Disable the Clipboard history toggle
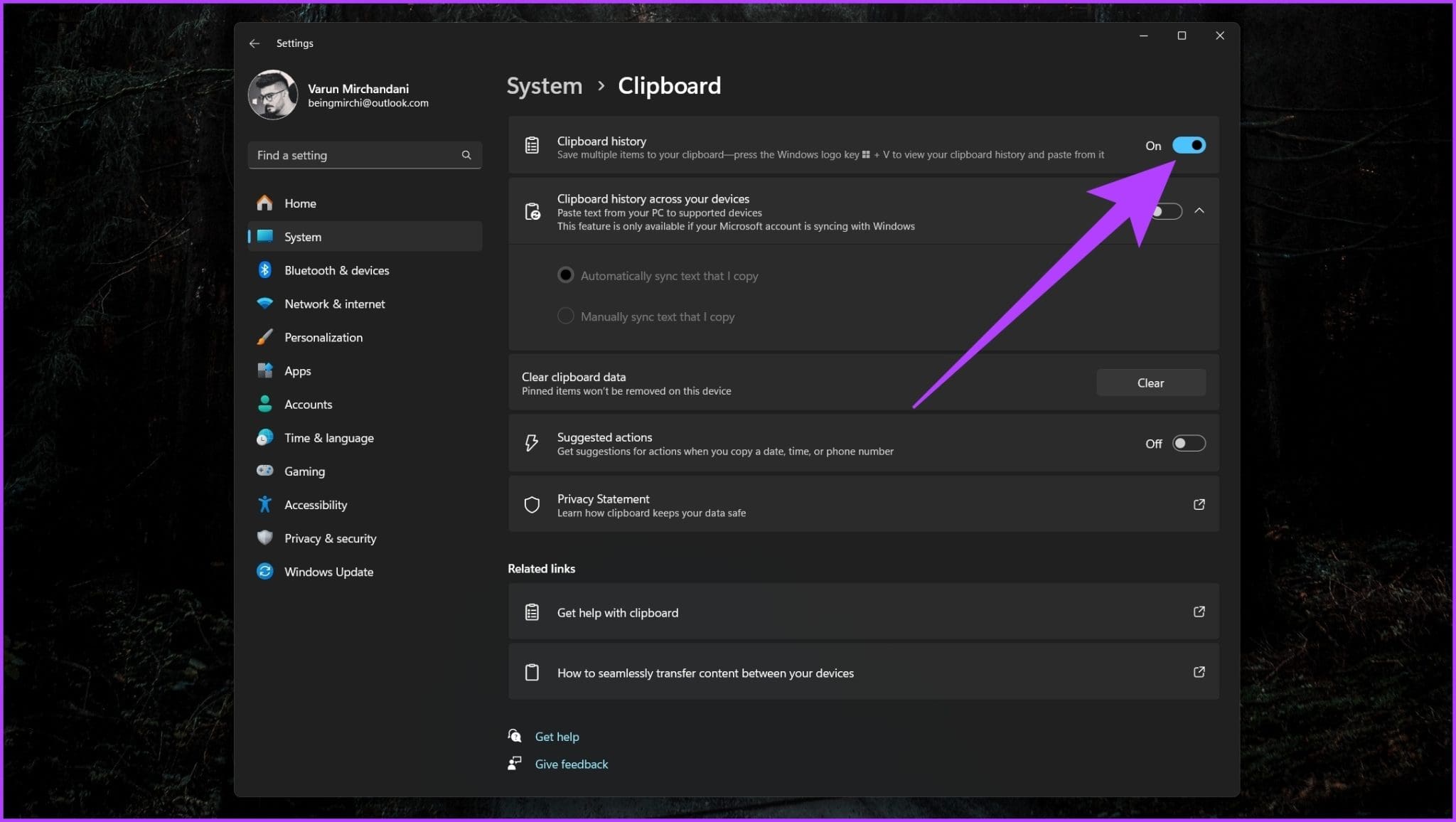Image resolution: width=1456 pixels, height=822 pixels. pos(1189,145)
